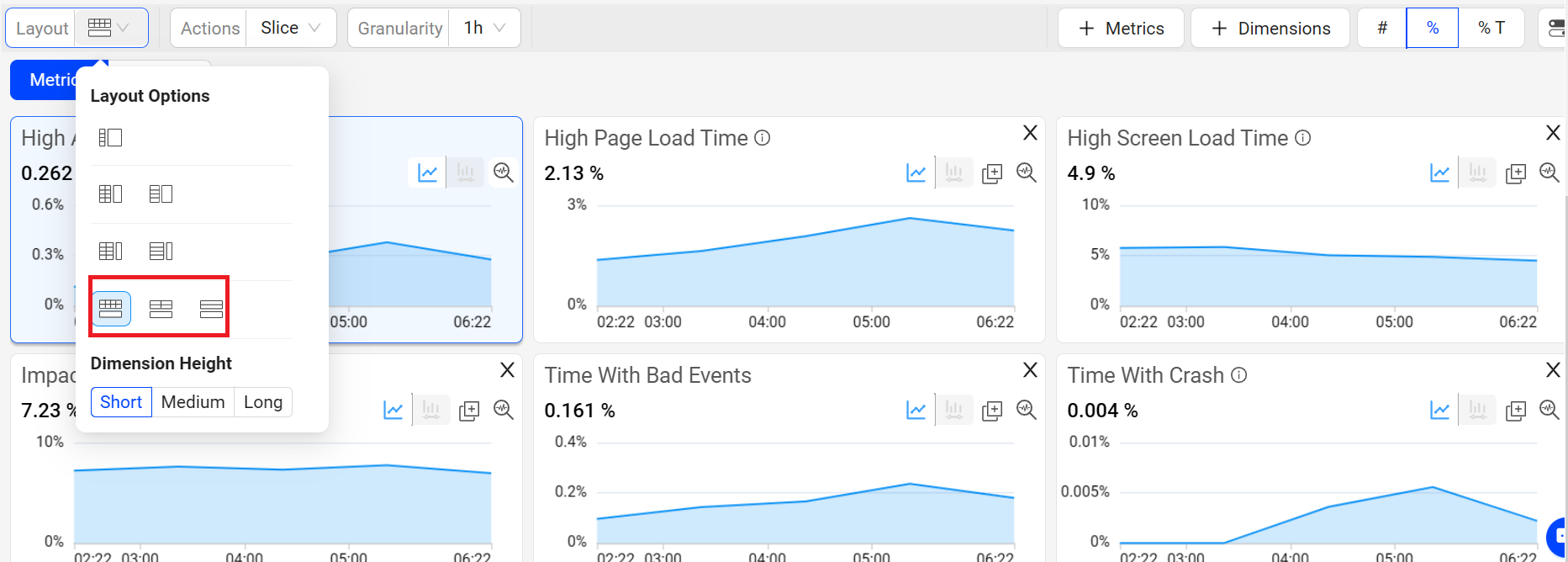
Task: Set dimension height to Medium
Action: click(x=193, y=402)
